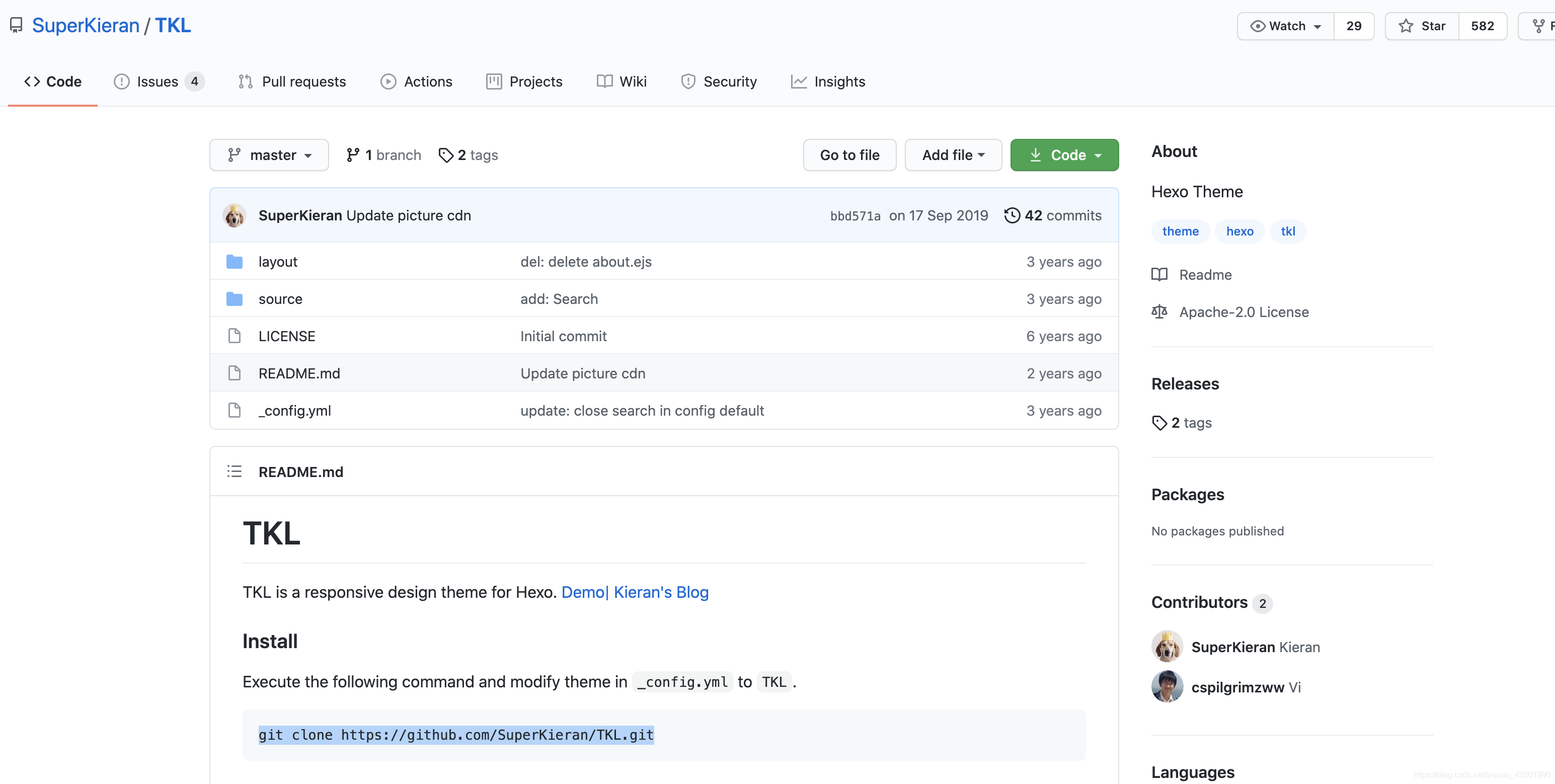Open commit hash bbd571a
This screenshot has height=784, width=1555.
855,216
